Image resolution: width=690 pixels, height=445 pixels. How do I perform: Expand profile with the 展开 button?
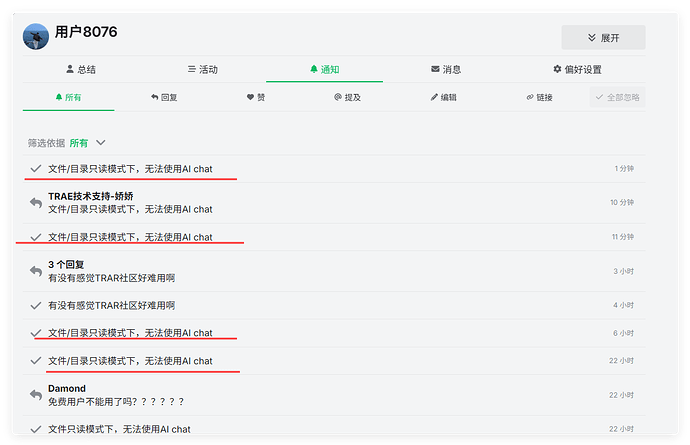(x=603, y=37)
